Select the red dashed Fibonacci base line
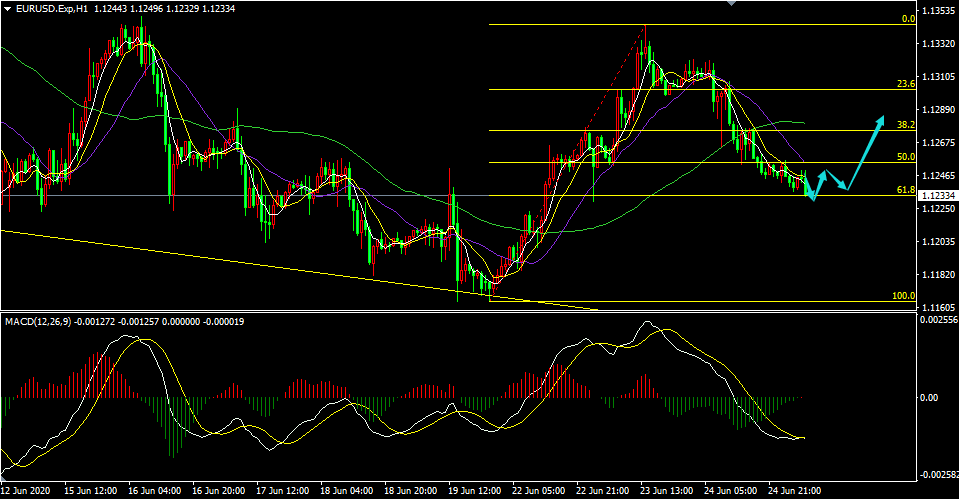 click(x=568, y=163)
